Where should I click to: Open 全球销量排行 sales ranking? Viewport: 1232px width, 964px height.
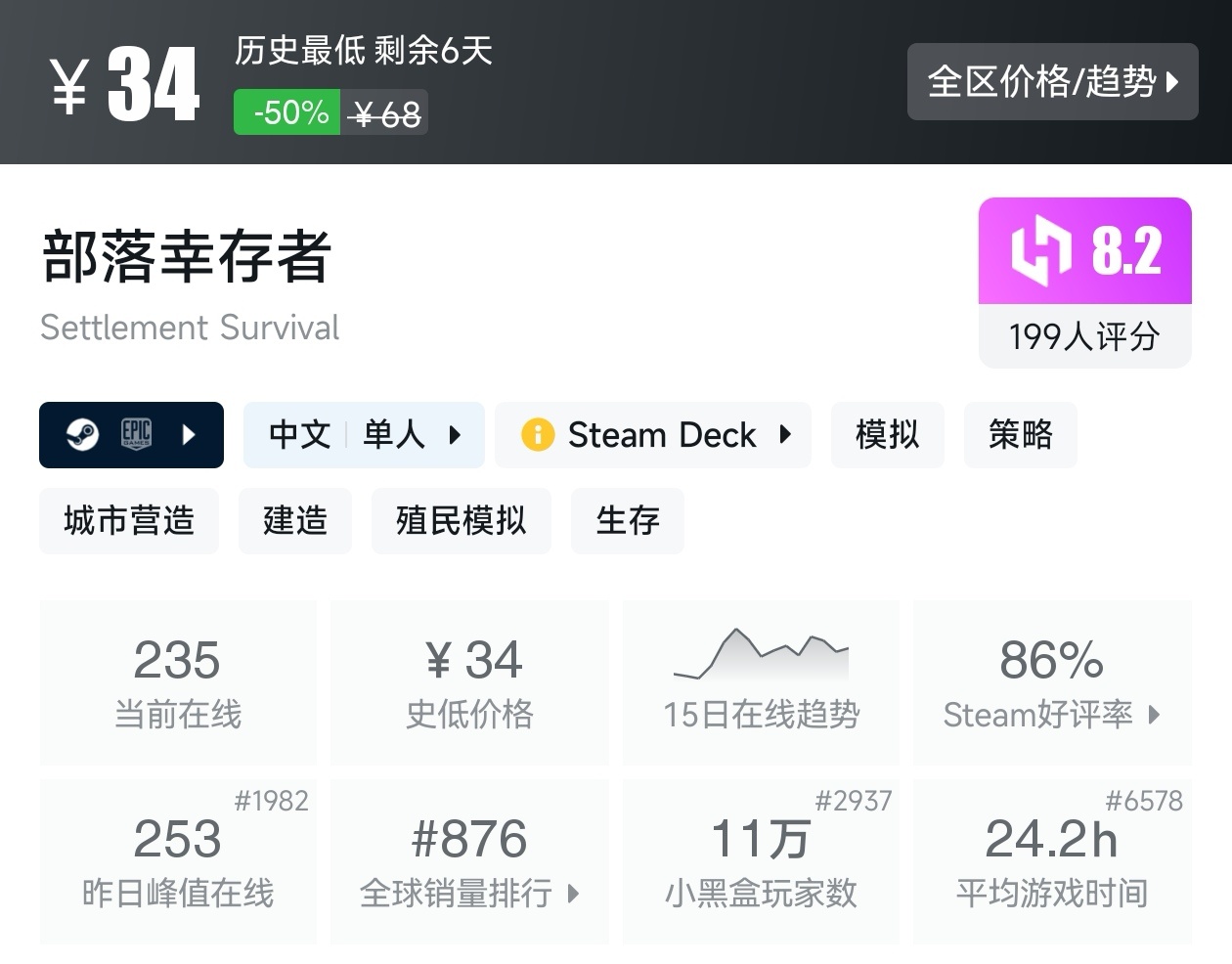(x=469, y=862)
